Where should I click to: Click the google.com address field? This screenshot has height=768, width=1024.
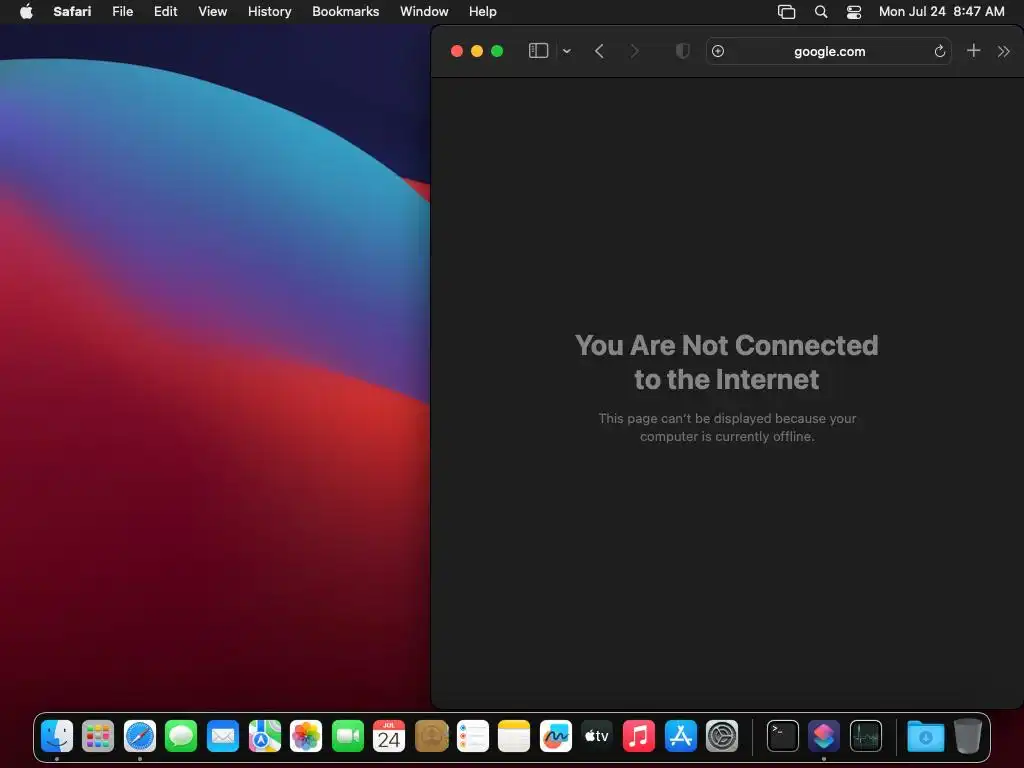pyautogui.click(x=829, y=51)
